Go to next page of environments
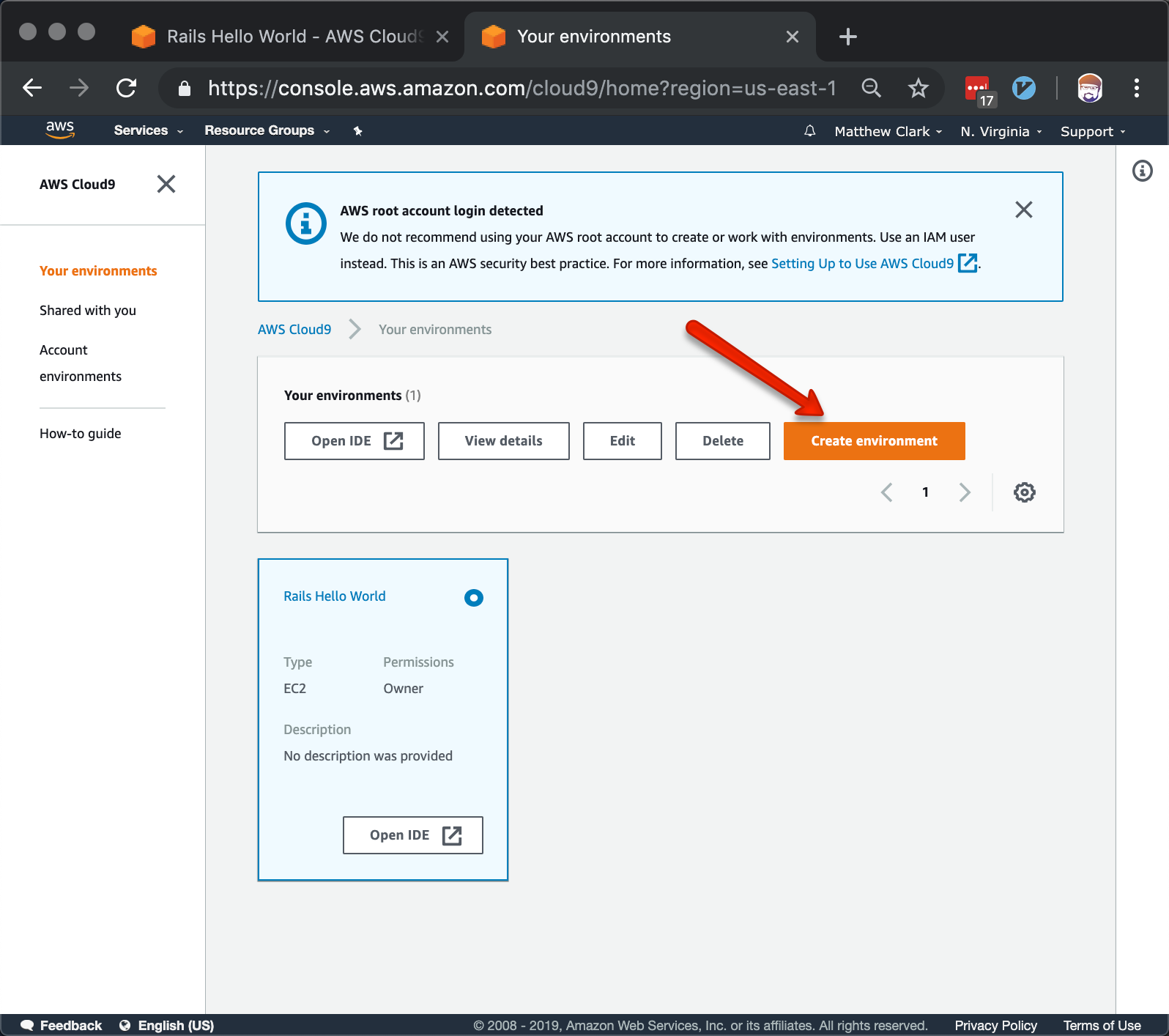The width and height of the screenshot is (1169, 1036). (965, 492)
